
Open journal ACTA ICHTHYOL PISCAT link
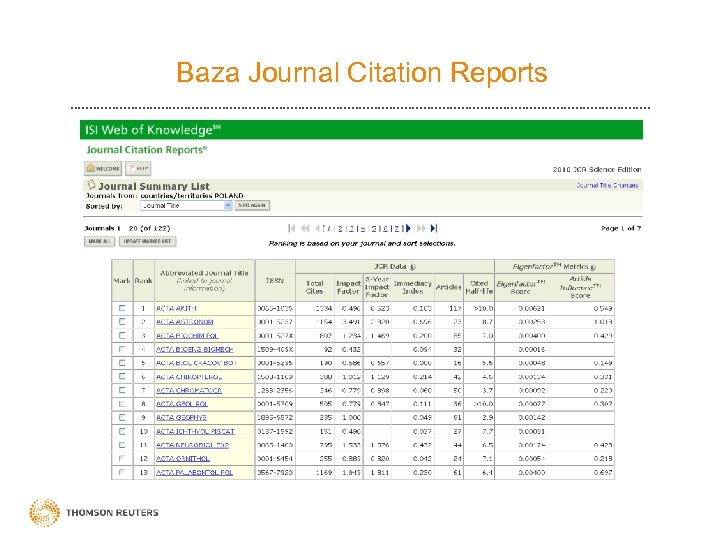point(196,432)
